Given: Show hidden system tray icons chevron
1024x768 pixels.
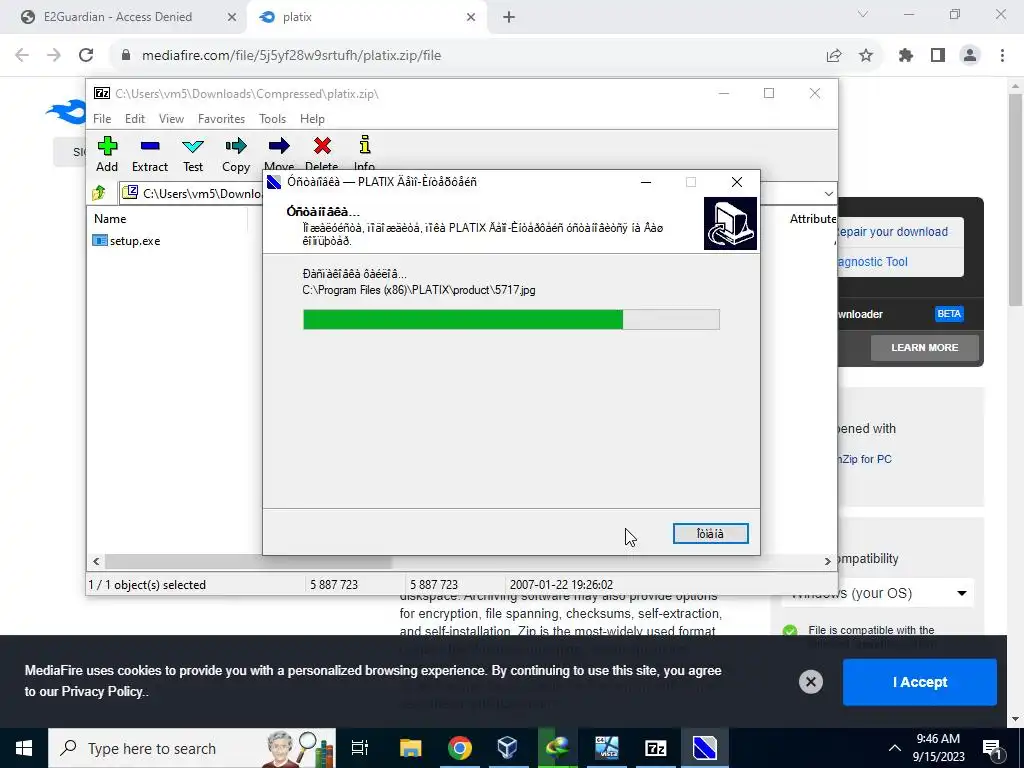Looking at the screenshot, I should pyautogui.click(x=895, y=748).
